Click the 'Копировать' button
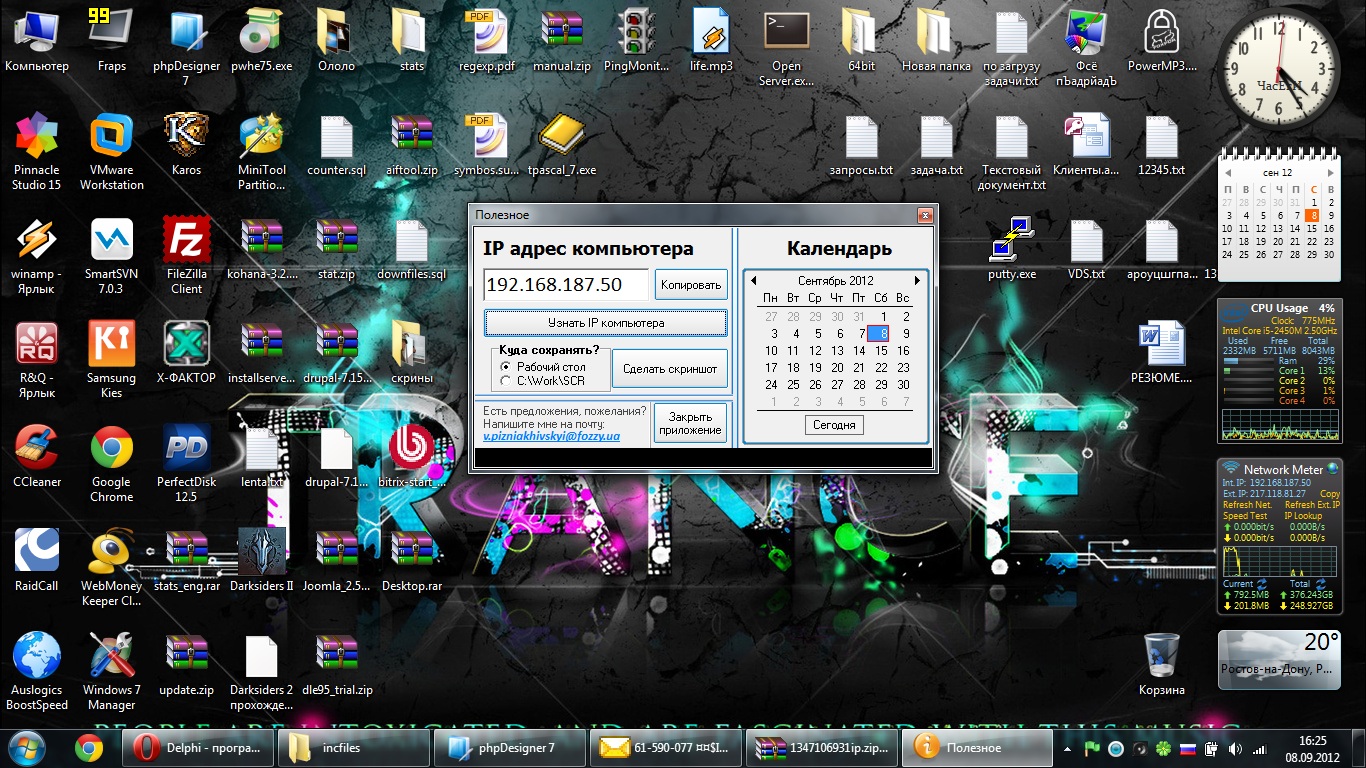The image size is (1366, 768). 691,285
